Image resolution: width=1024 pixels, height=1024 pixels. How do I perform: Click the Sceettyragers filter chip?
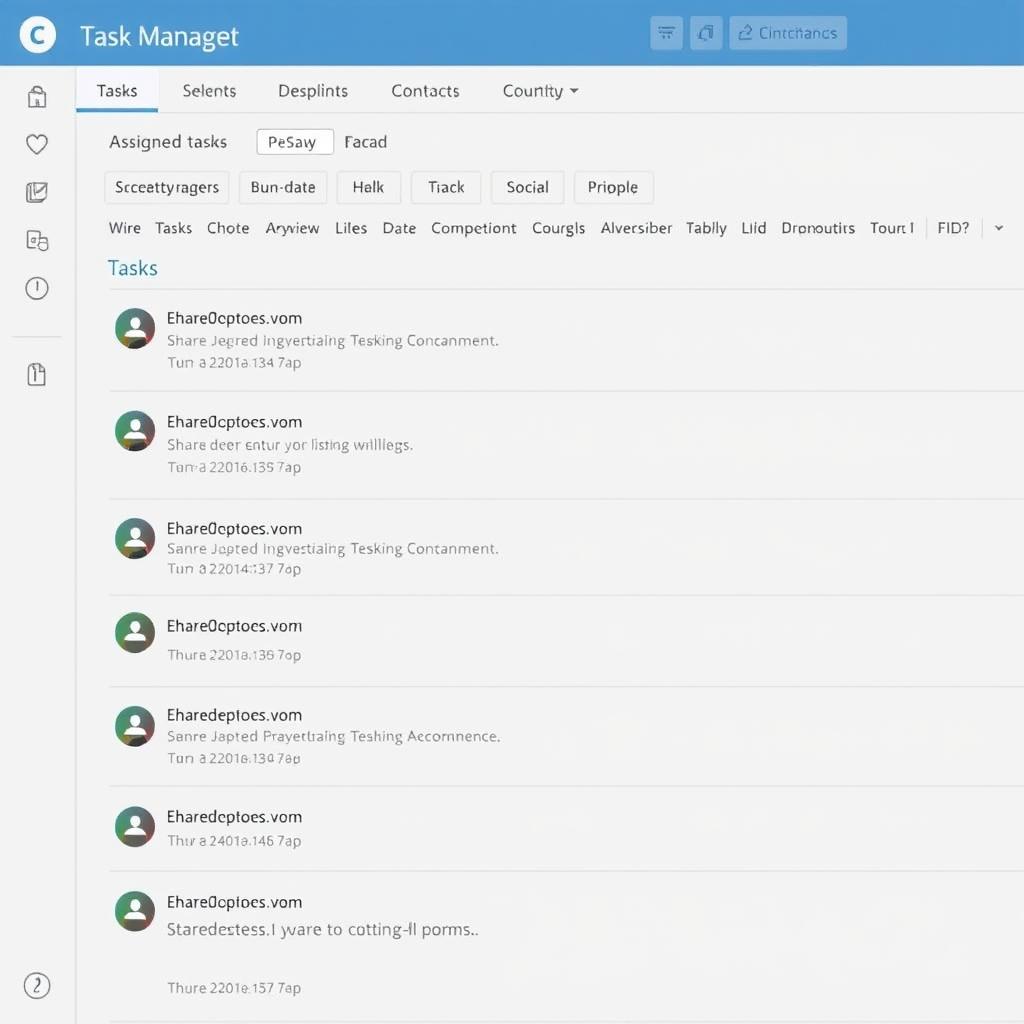point(167,187)
